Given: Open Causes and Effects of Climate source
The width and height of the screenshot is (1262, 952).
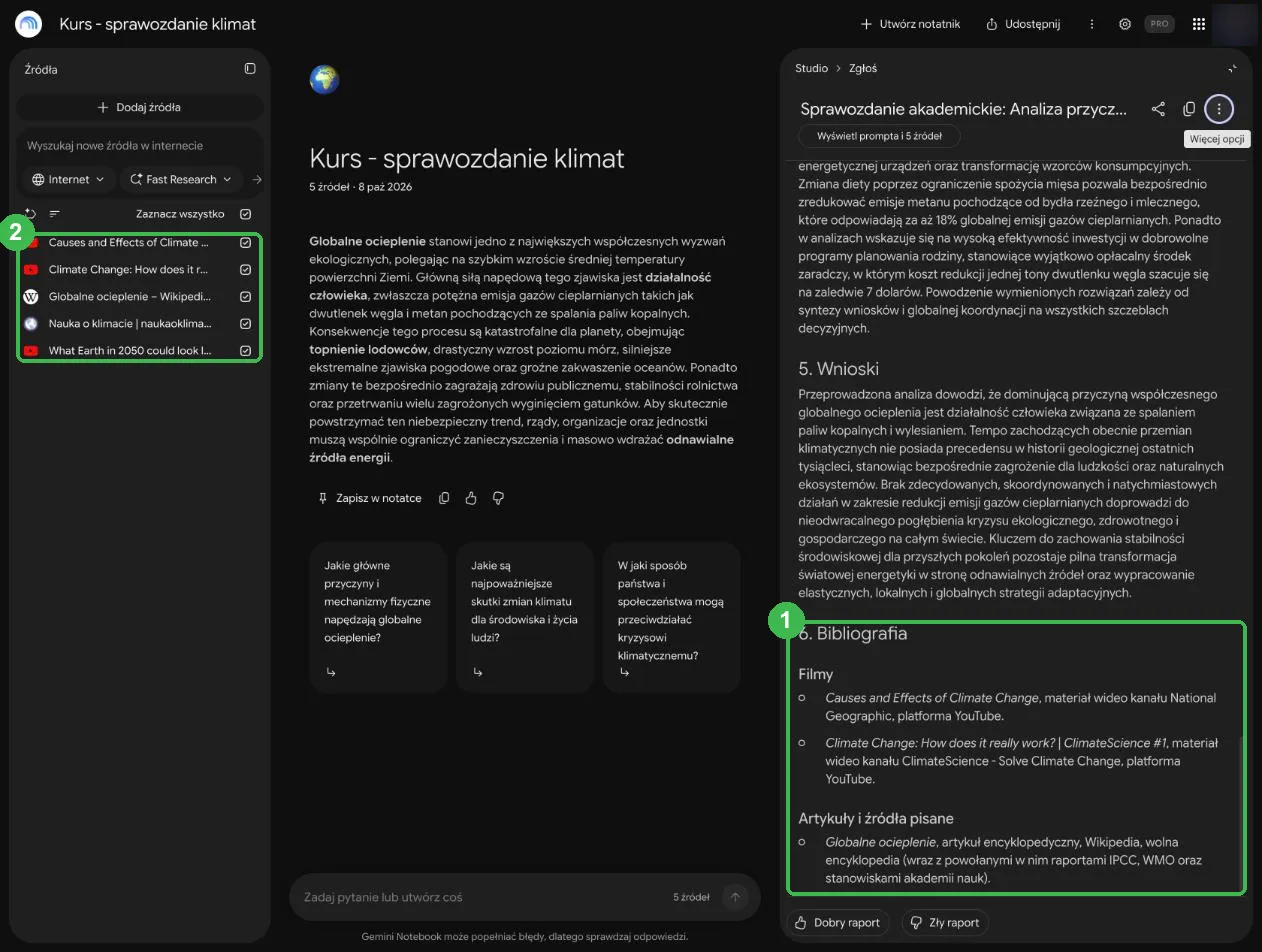Looking at the screenshot, I should 129,242.
